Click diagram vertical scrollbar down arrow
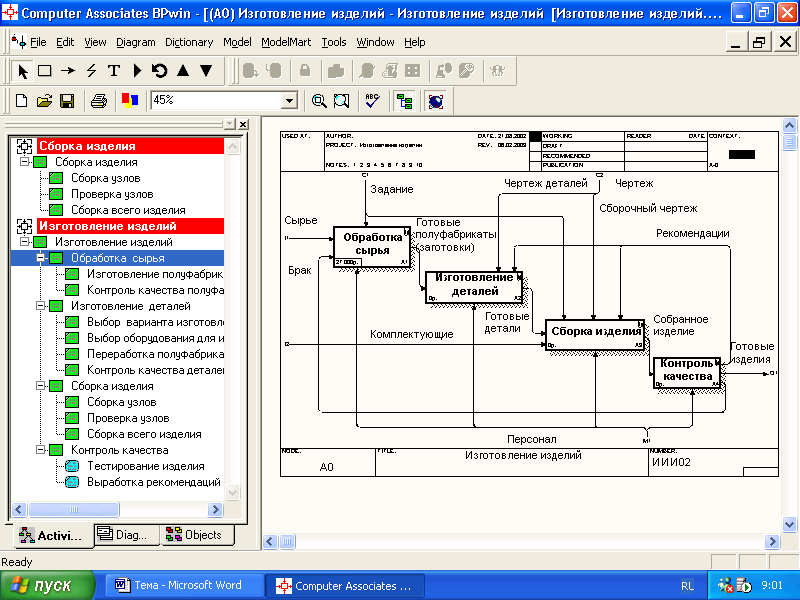The height and width of the screenshot is (600, 800). (789, 524)
